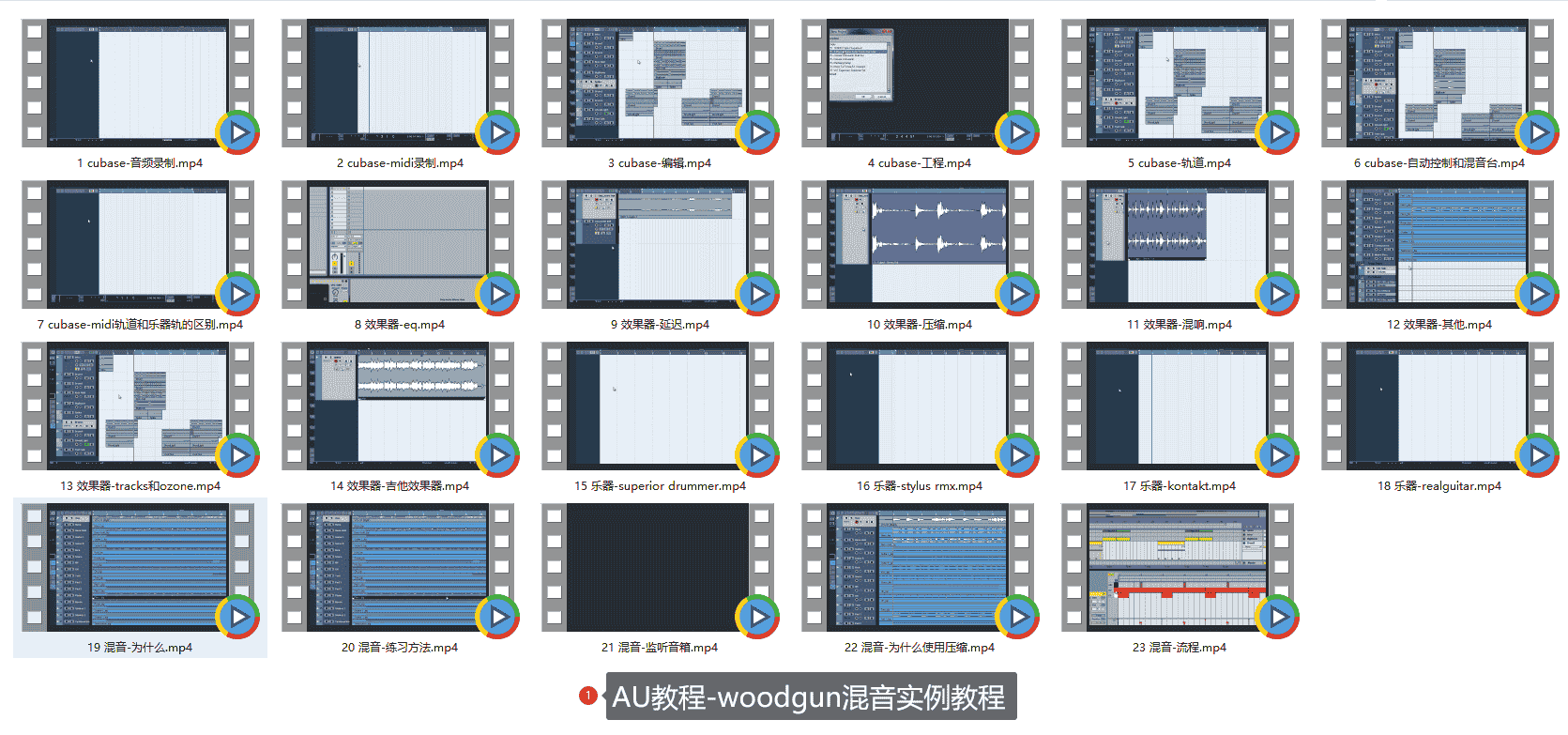
Task: Open video thumbnail 23 混音-流程.mp4
Action: tap(1179, 568)
